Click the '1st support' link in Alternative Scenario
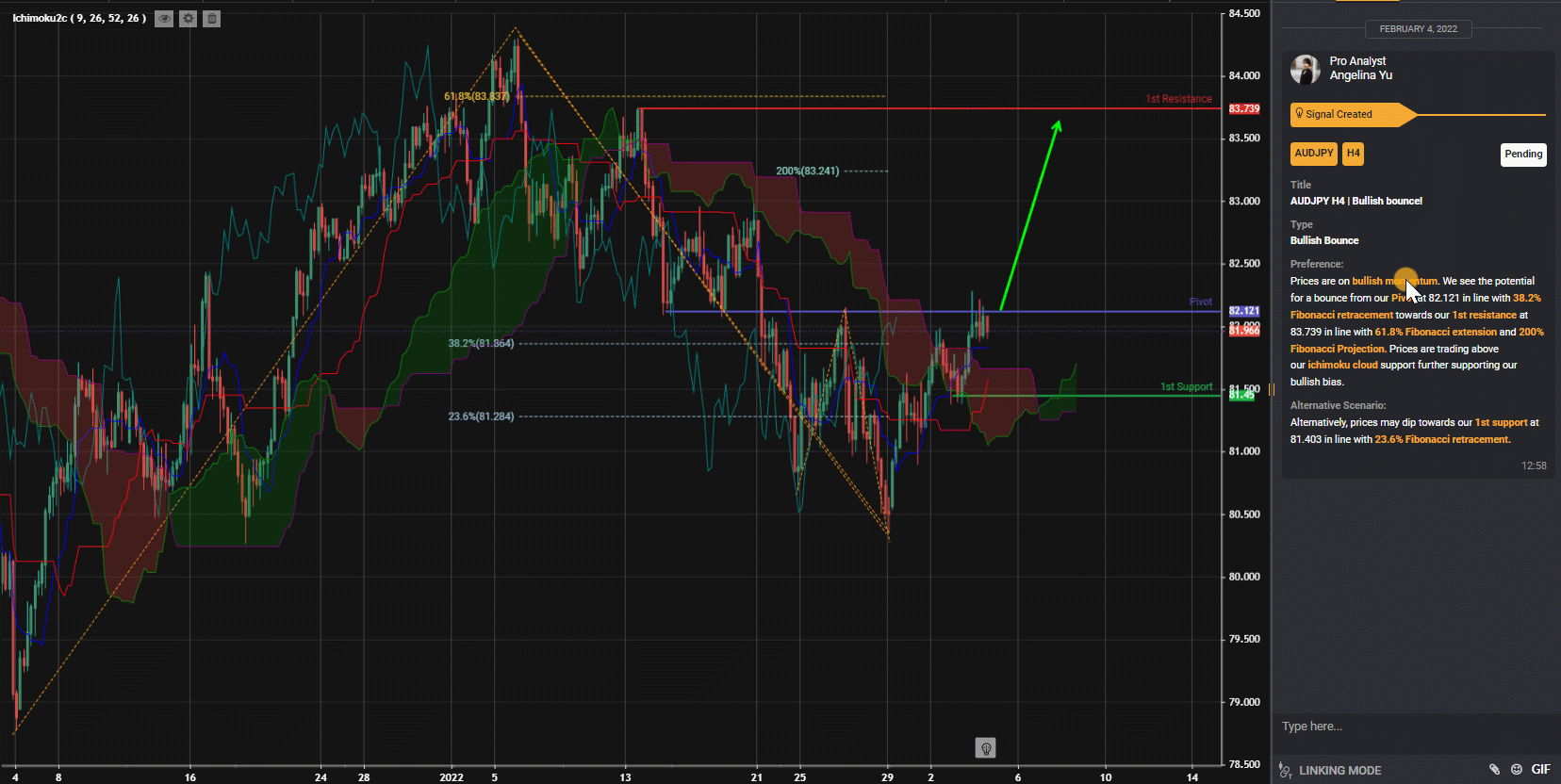This screenshot has width=1561, height=784. tap(1501, 423)
